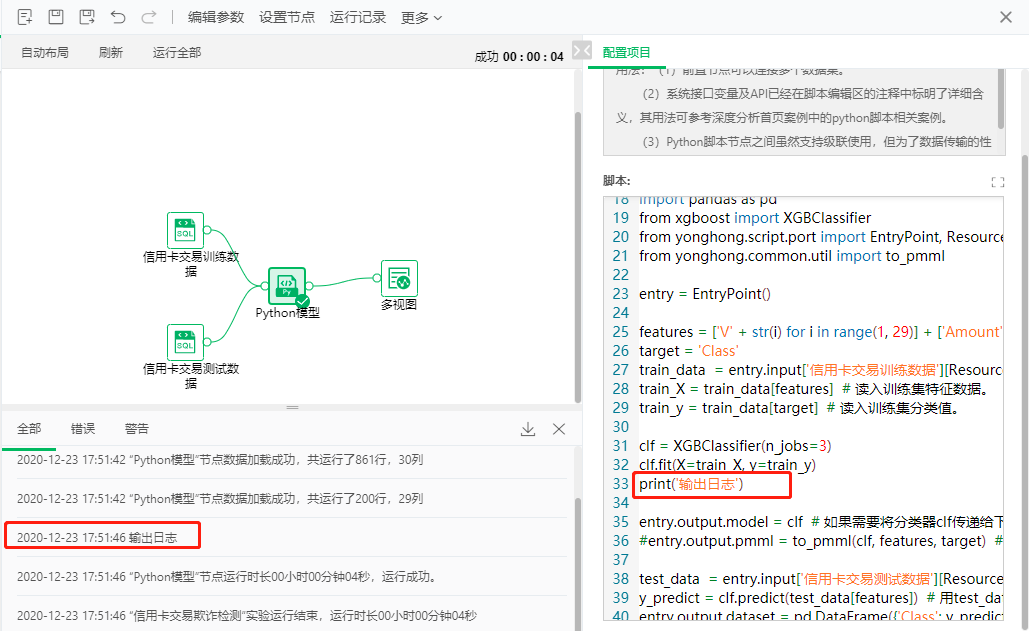Download the log file
1029x631 pixels.
pos(528,429)
